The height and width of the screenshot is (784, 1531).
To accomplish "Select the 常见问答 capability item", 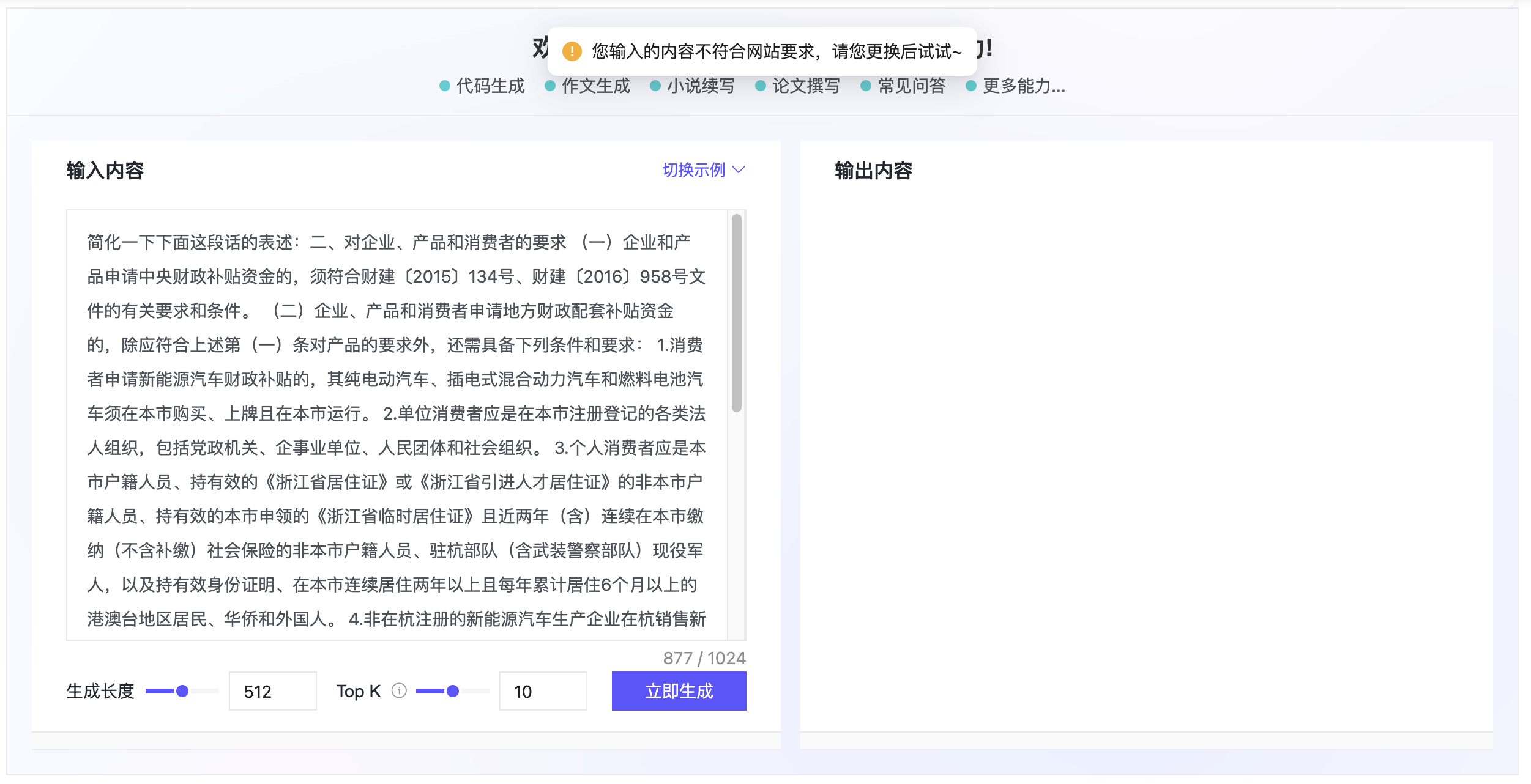I will (911, 86).
